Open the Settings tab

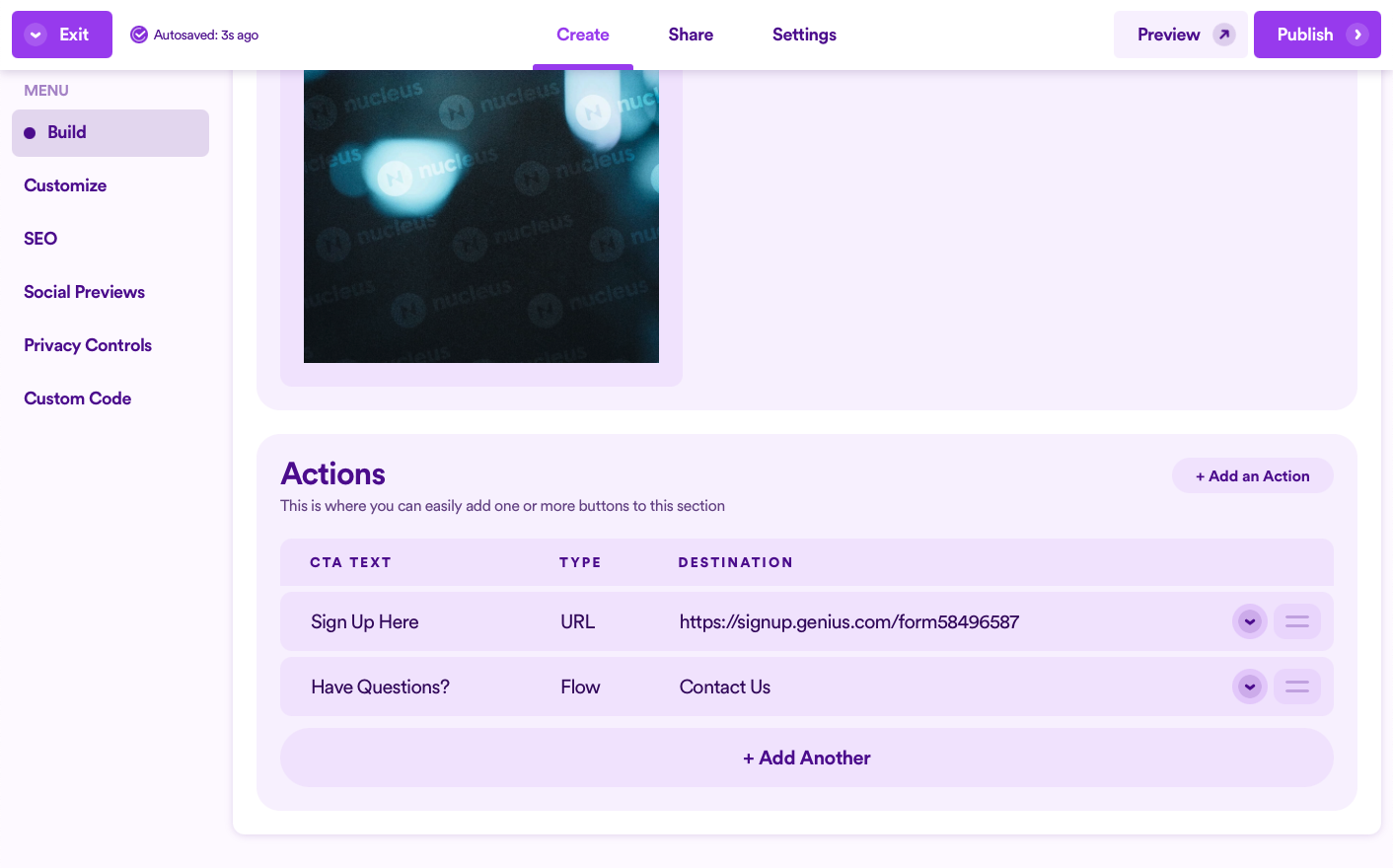pos(804,35)
